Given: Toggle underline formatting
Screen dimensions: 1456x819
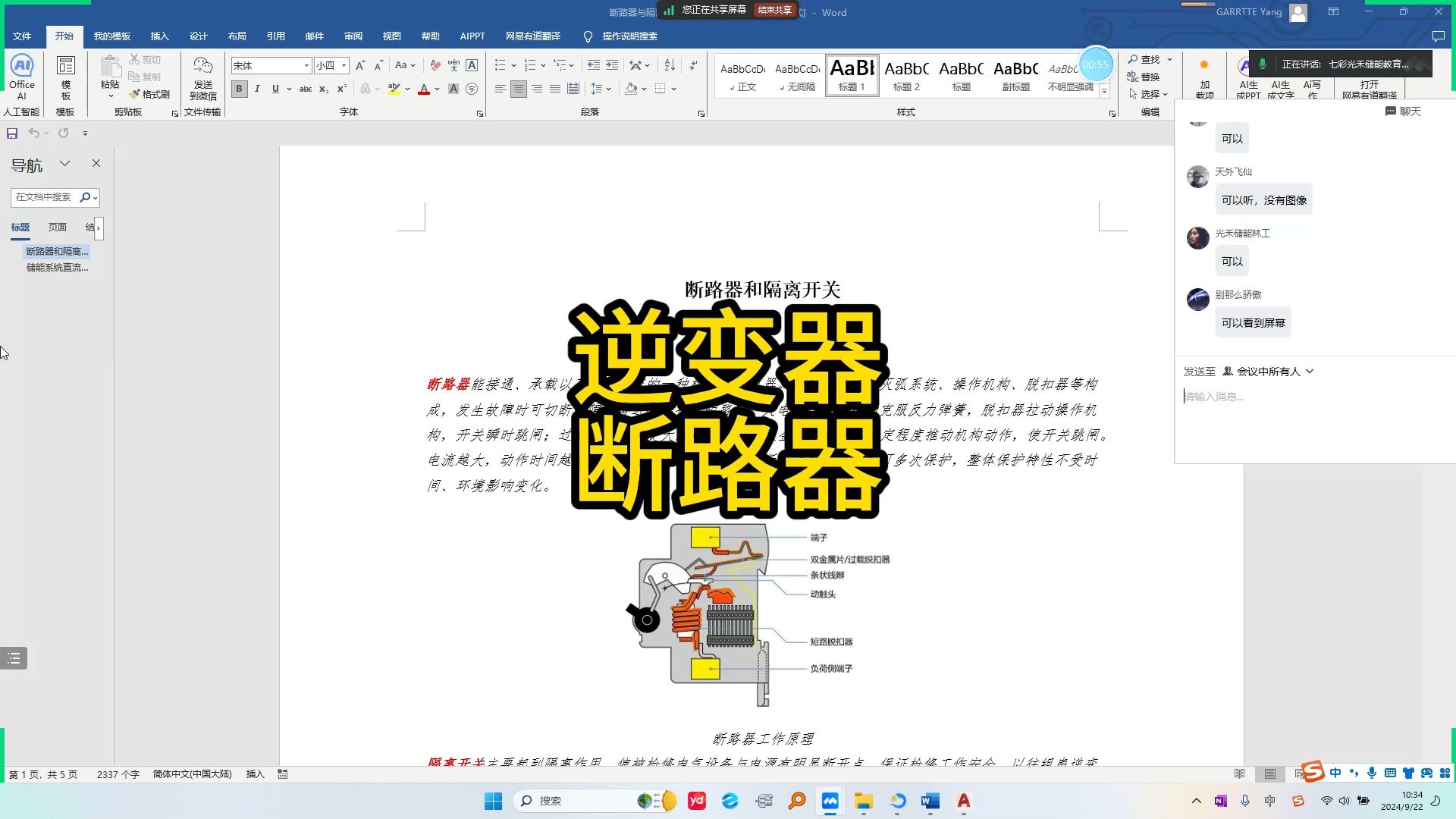Looking at the screenshot, I should pyautogui.click(x=275, y=89).
